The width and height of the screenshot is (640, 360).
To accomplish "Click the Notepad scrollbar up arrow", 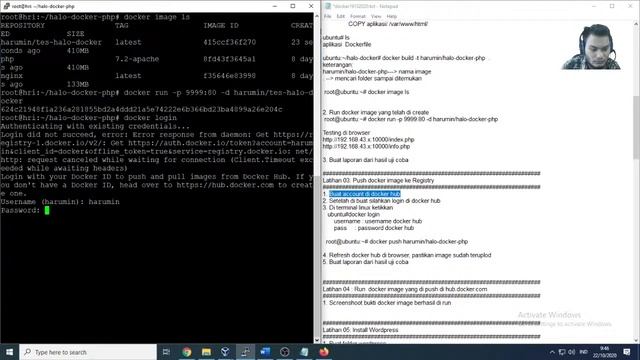I will pos(636,24).
